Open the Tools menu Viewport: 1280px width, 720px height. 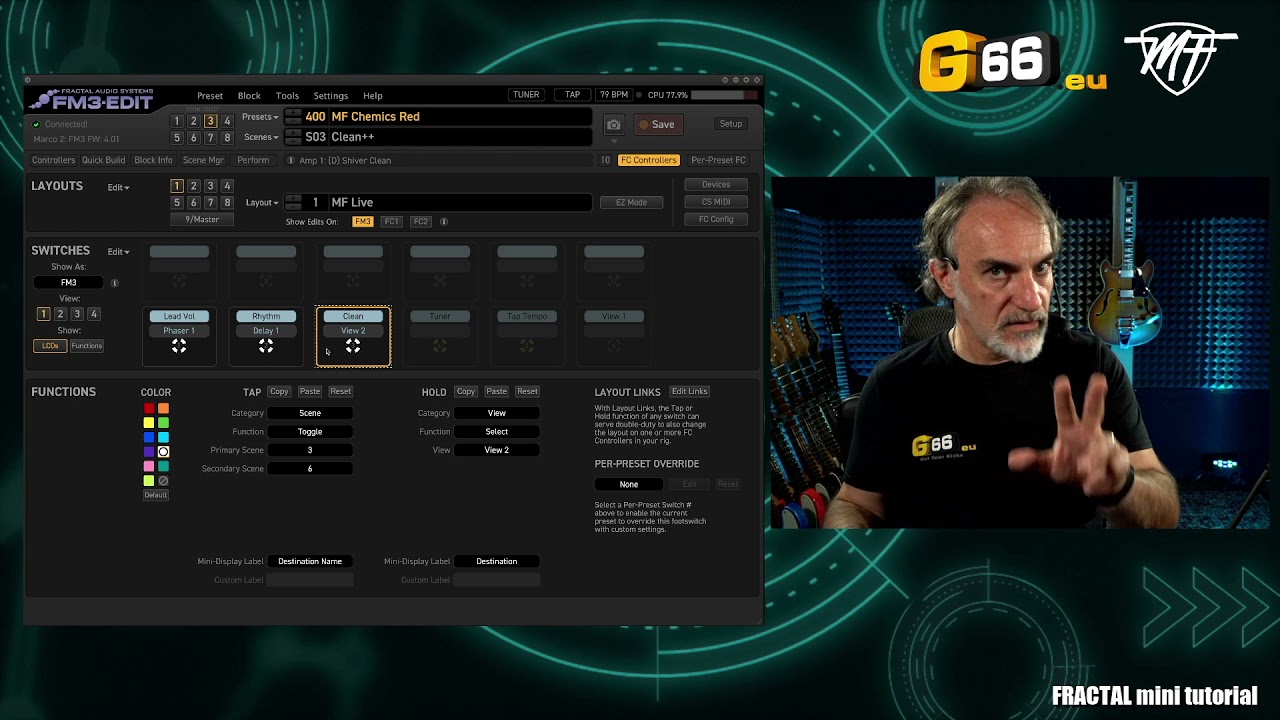pyautogui.click(x=287, y=96)
